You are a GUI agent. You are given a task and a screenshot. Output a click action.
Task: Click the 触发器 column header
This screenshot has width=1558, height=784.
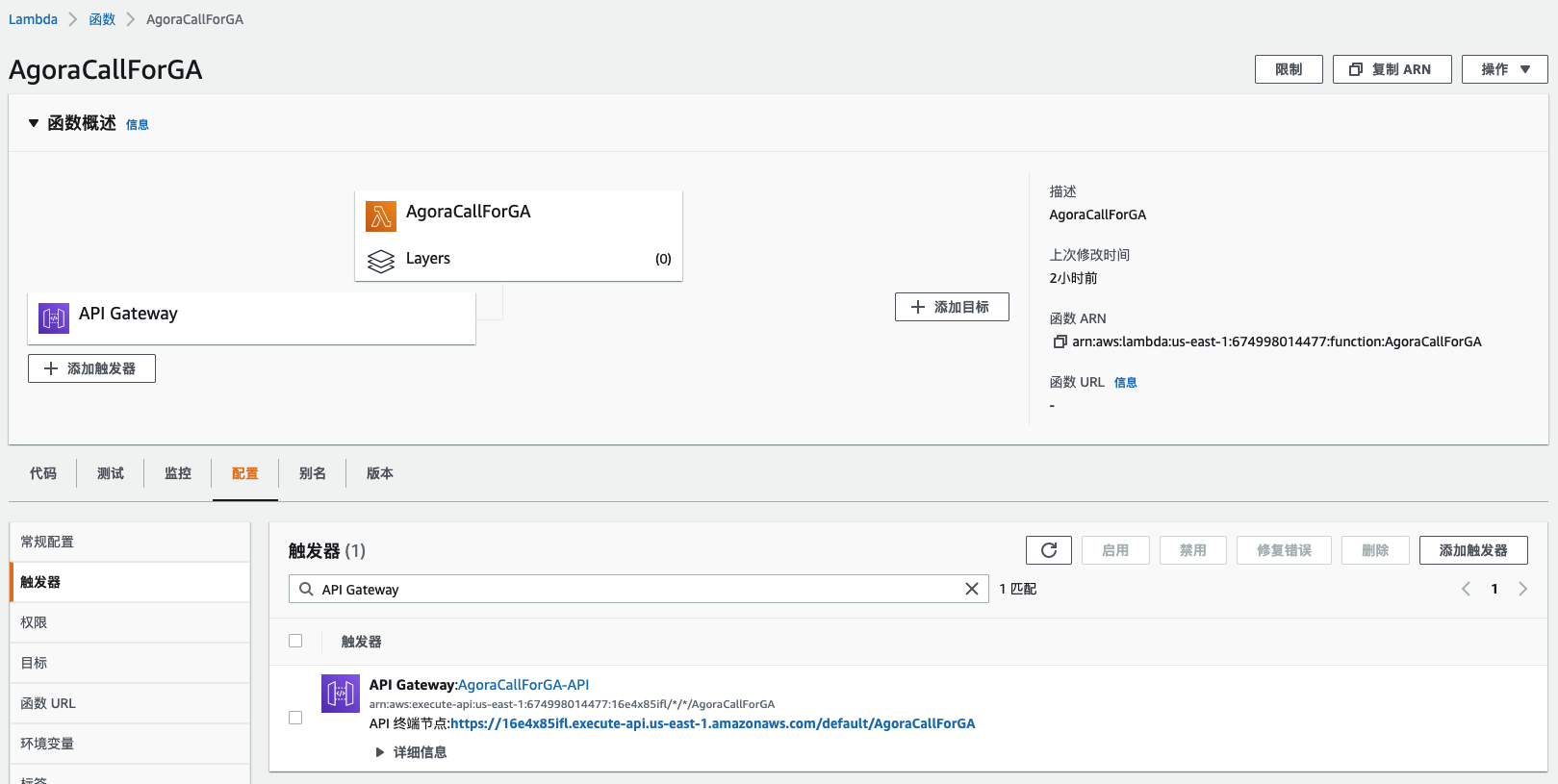coord(362,642)
